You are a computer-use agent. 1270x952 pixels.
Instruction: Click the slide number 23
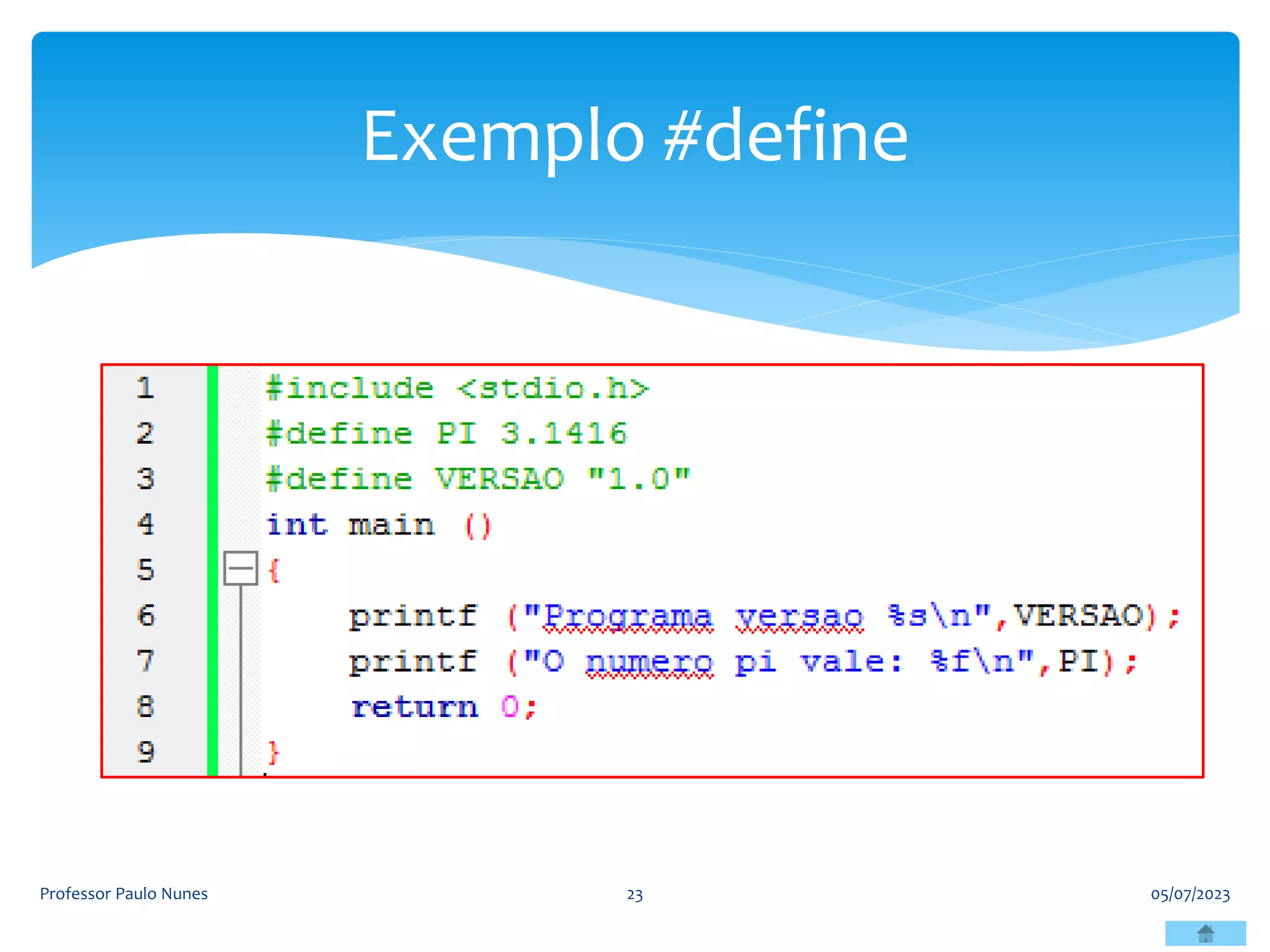coord(634,895)
